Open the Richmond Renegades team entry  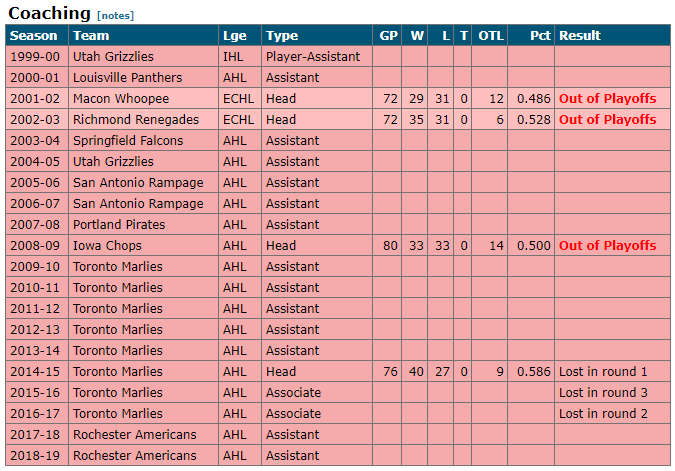coord(136,120)
